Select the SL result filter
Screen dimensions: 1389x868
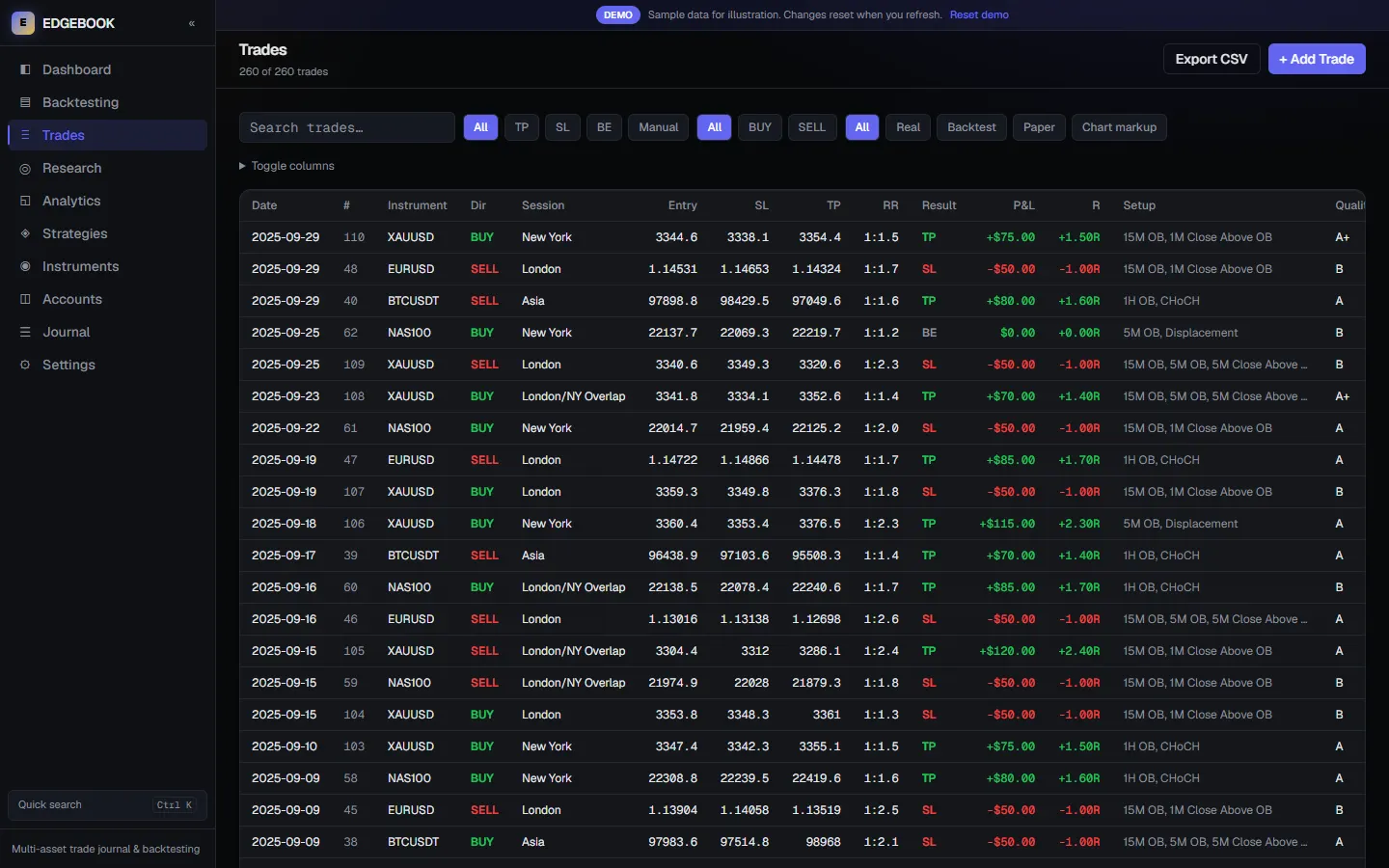[x=562, y=127]
